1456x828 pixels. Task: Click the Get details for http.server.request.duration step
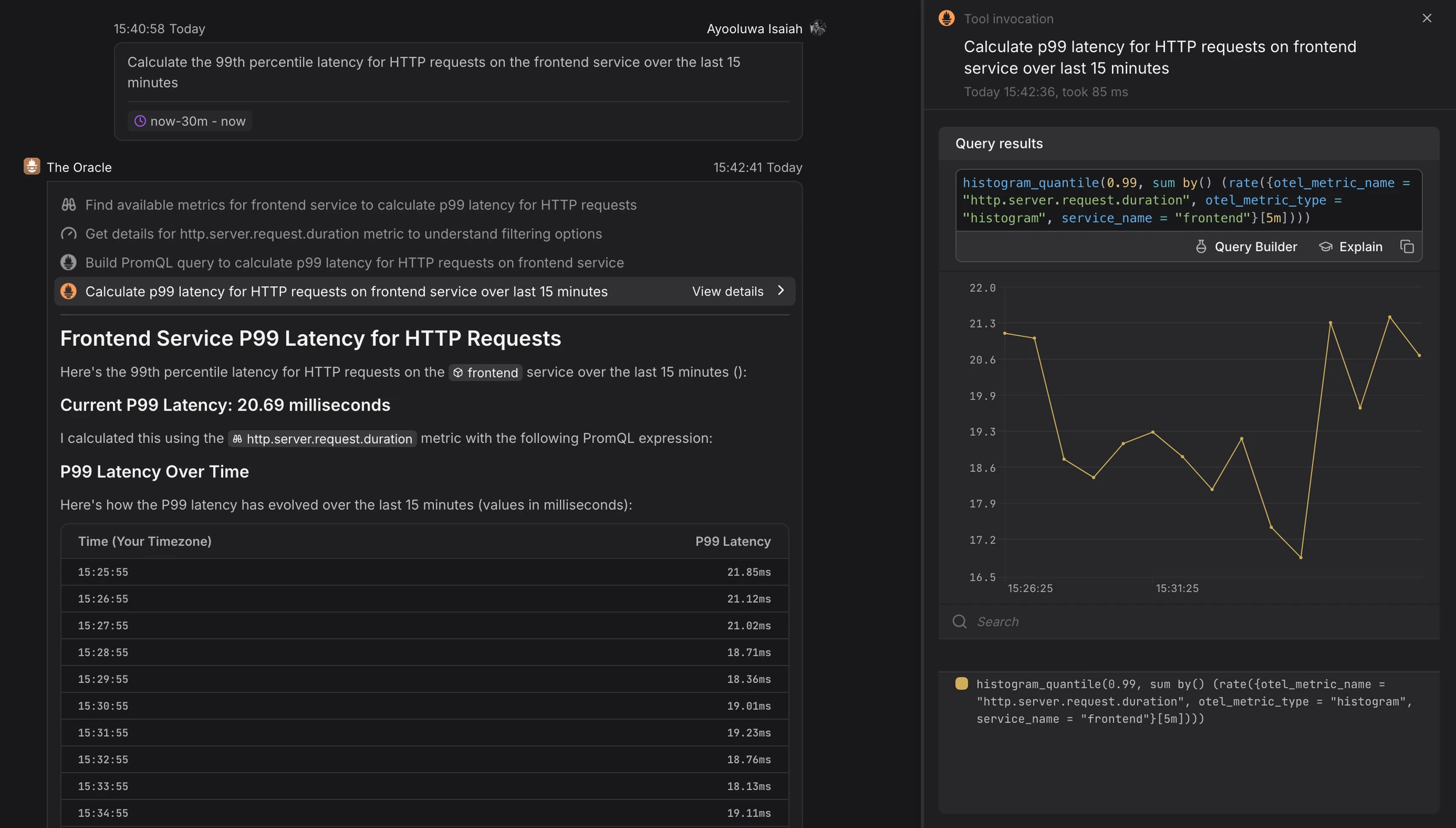click(343, 234)
